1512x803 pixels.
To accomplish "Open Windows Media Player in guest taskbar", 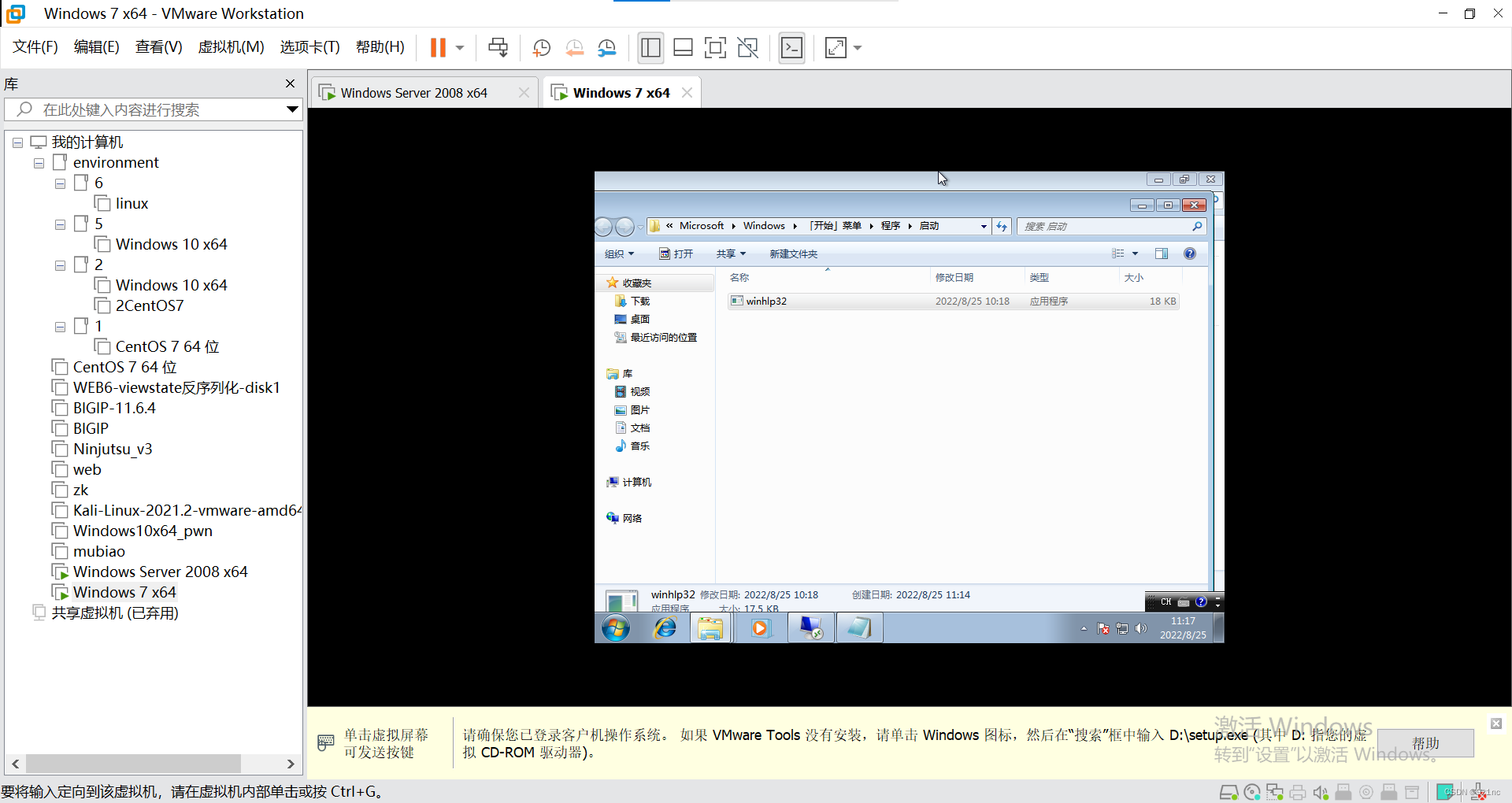I will click(760, 628).
